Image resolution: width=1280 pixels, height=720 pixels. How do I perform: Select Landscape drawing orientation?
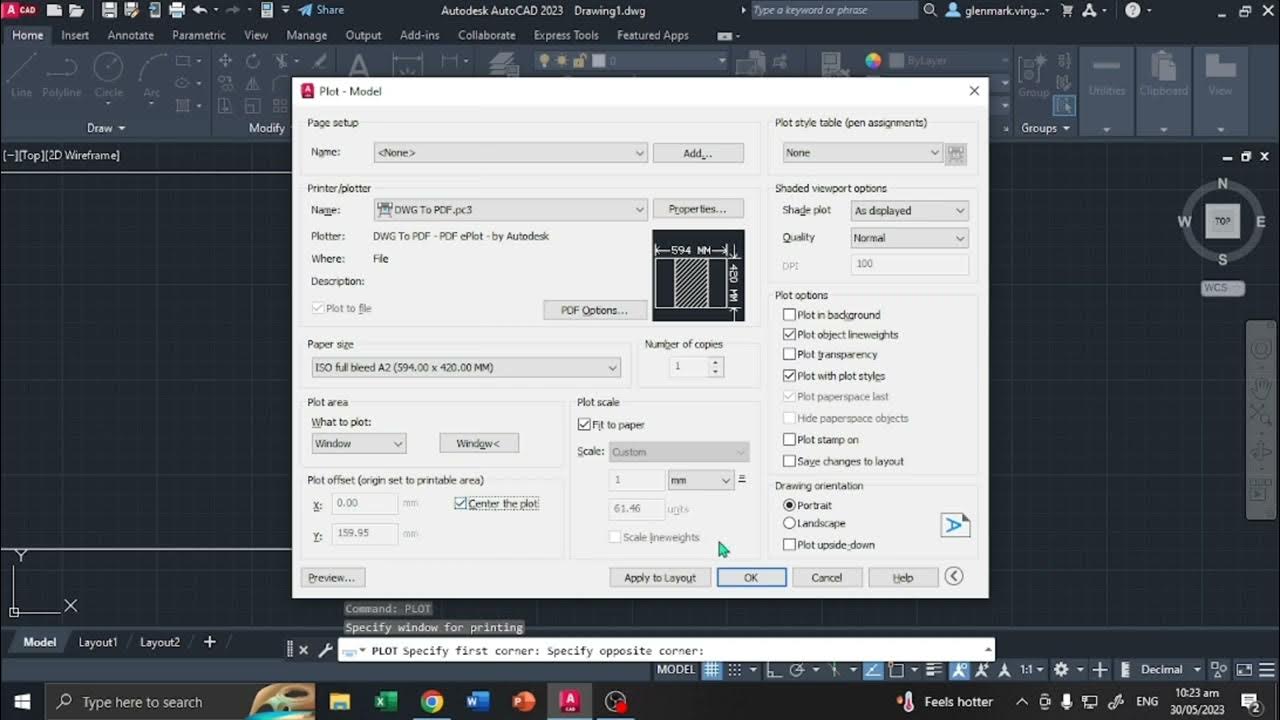789,523
